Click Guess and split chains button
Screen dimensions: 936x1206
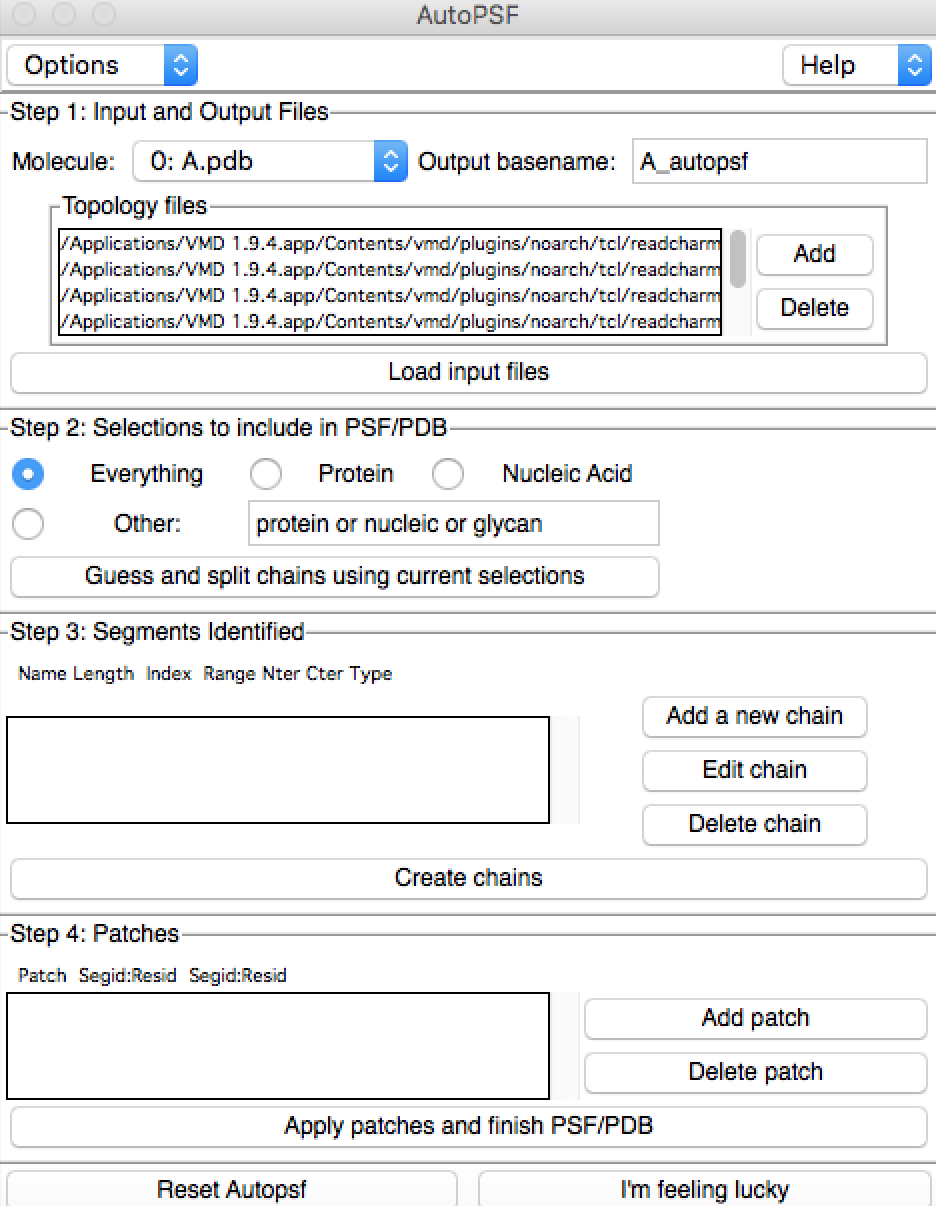334,577
